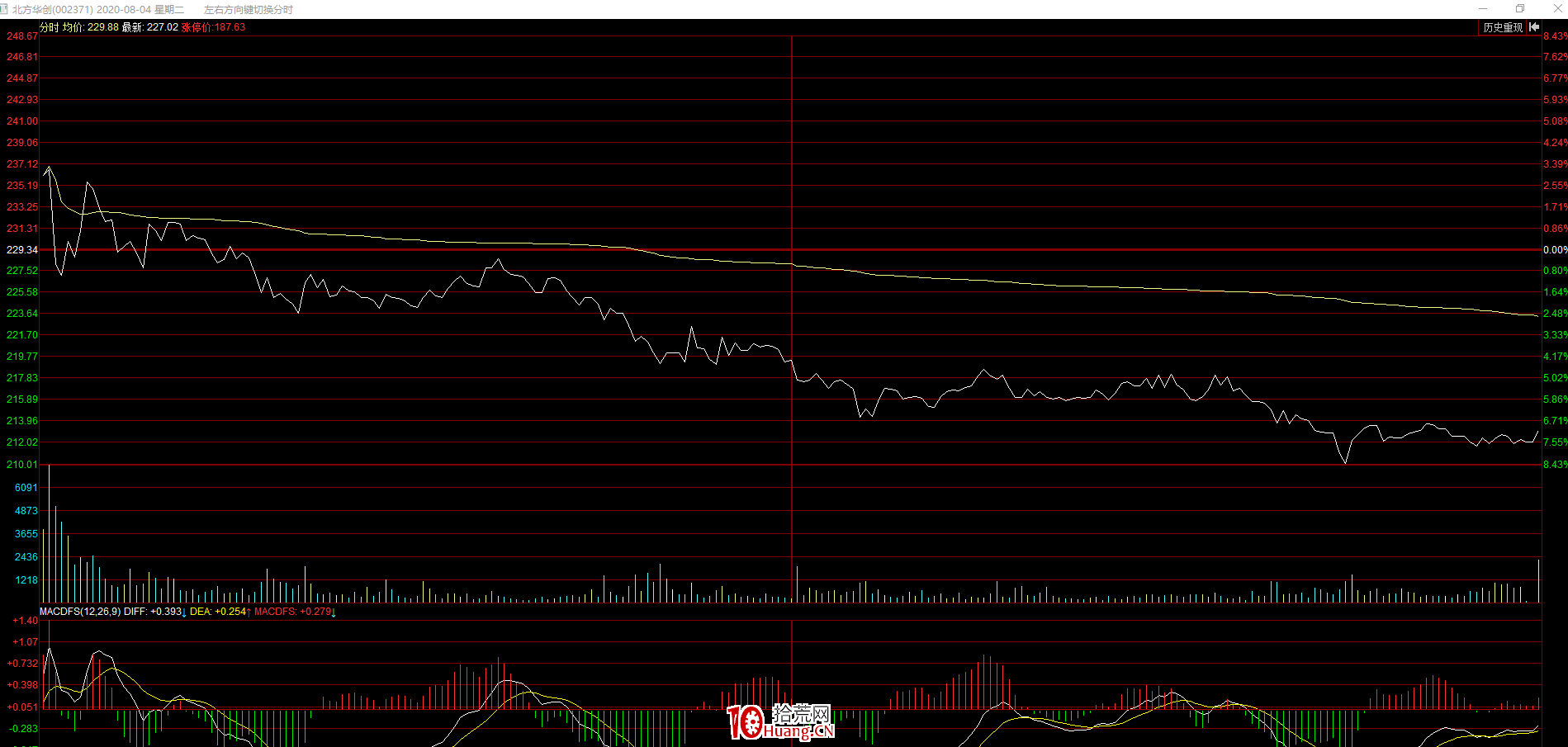The height and width of the screenshot is (747, 1568).
Task: Click the 7.55% percent axis label
Action: (1555, 442)
